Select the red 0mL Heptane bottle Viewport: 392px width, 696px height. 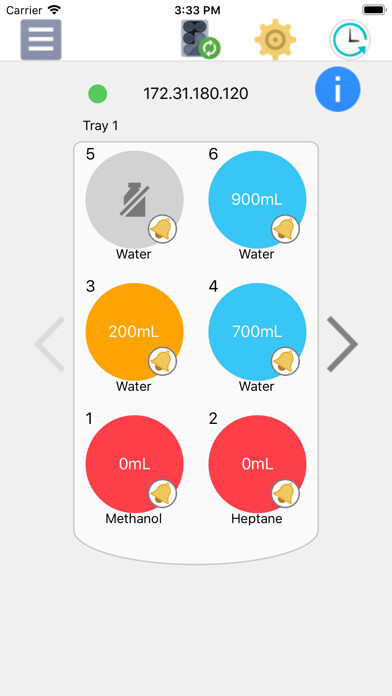[x=257, y=464]
